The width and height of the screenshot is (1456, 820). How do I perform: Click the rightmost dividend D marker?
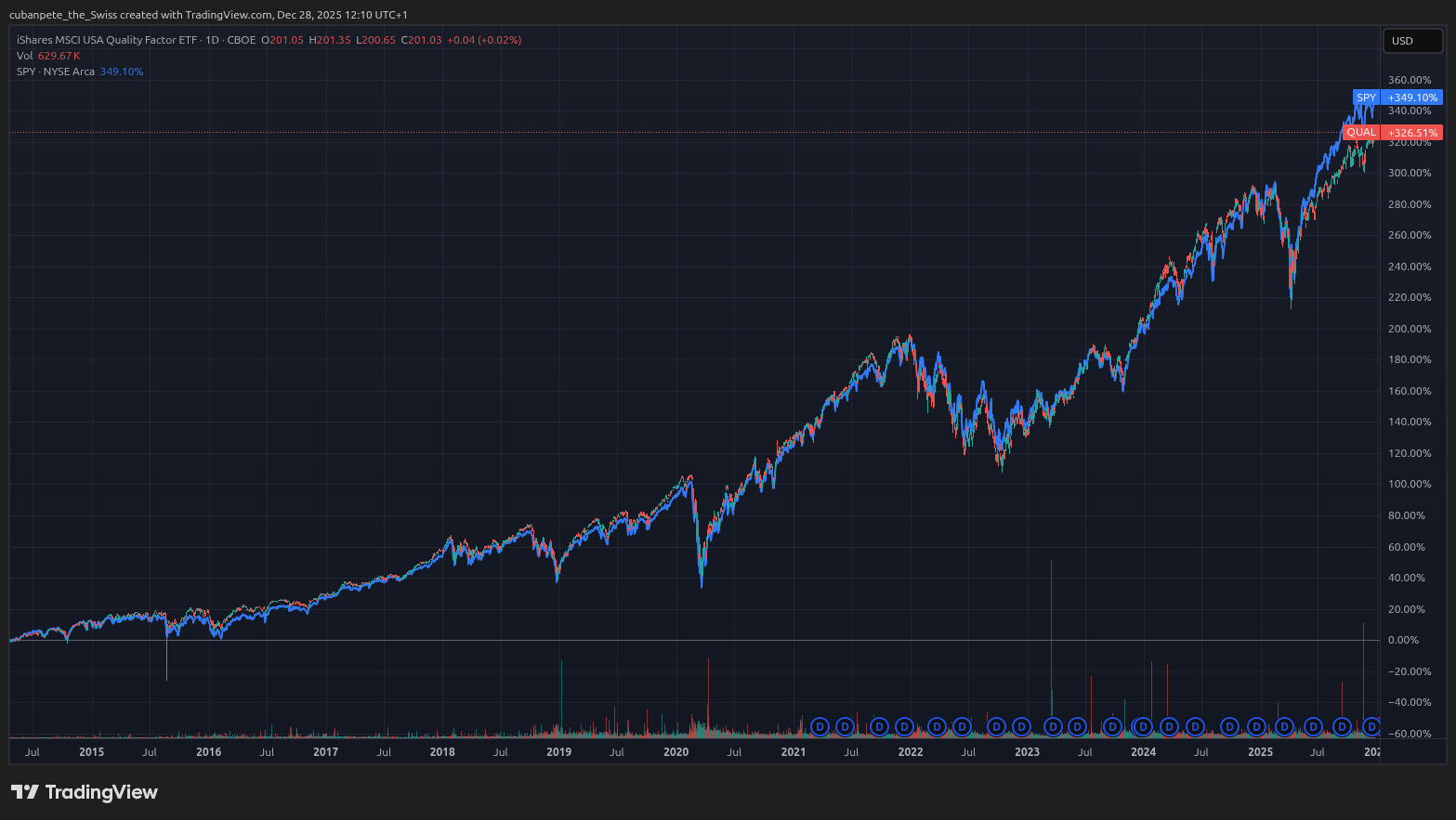coord(1371,726)
